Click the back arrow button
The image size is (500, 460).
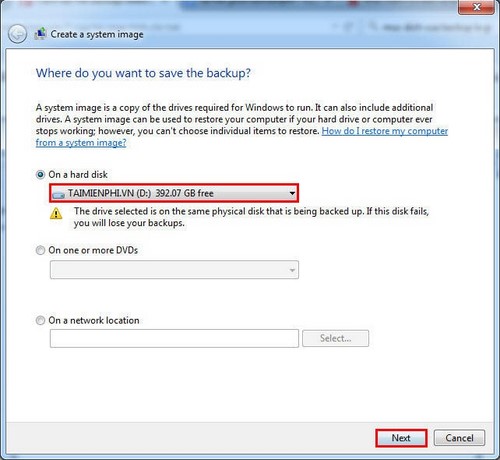17,34
